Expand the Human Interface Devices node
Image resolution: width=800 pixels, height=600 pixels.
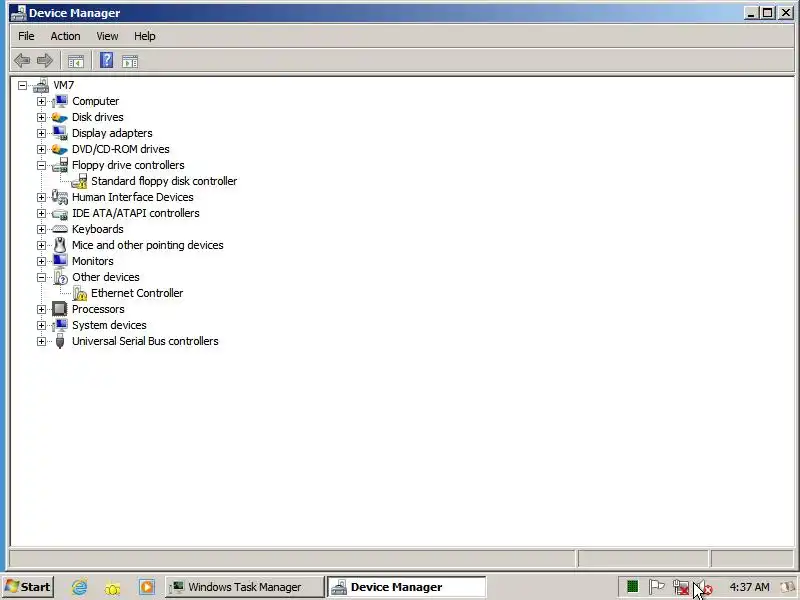(41, 197)
